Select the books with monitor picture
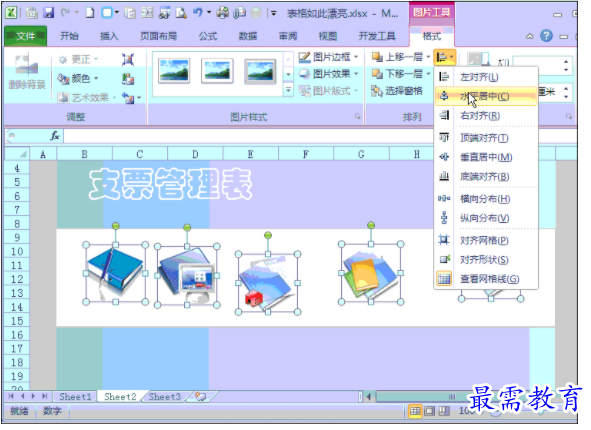Screen dimensions: 591x430 pyautogui.click(x=187, y=276)
